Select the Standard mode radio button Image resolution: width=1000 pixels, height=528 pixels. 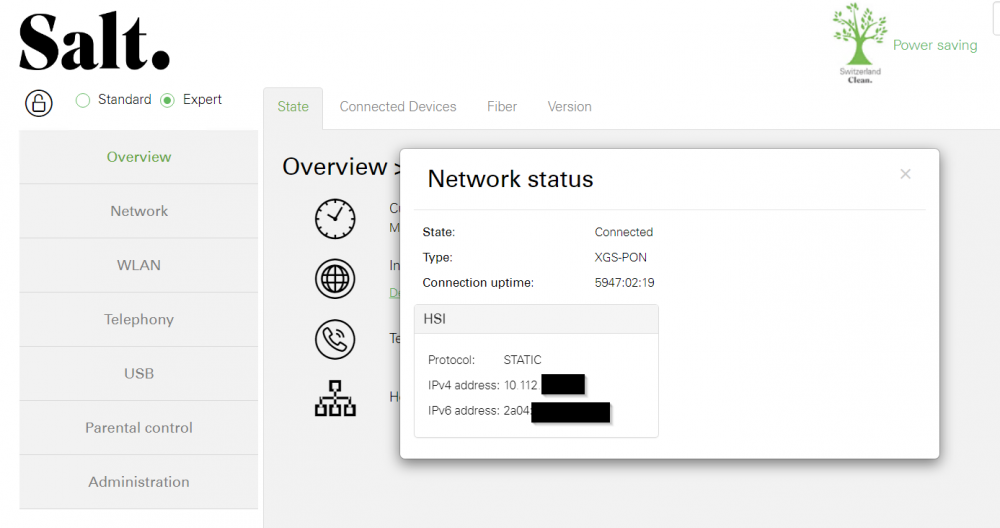83,100
